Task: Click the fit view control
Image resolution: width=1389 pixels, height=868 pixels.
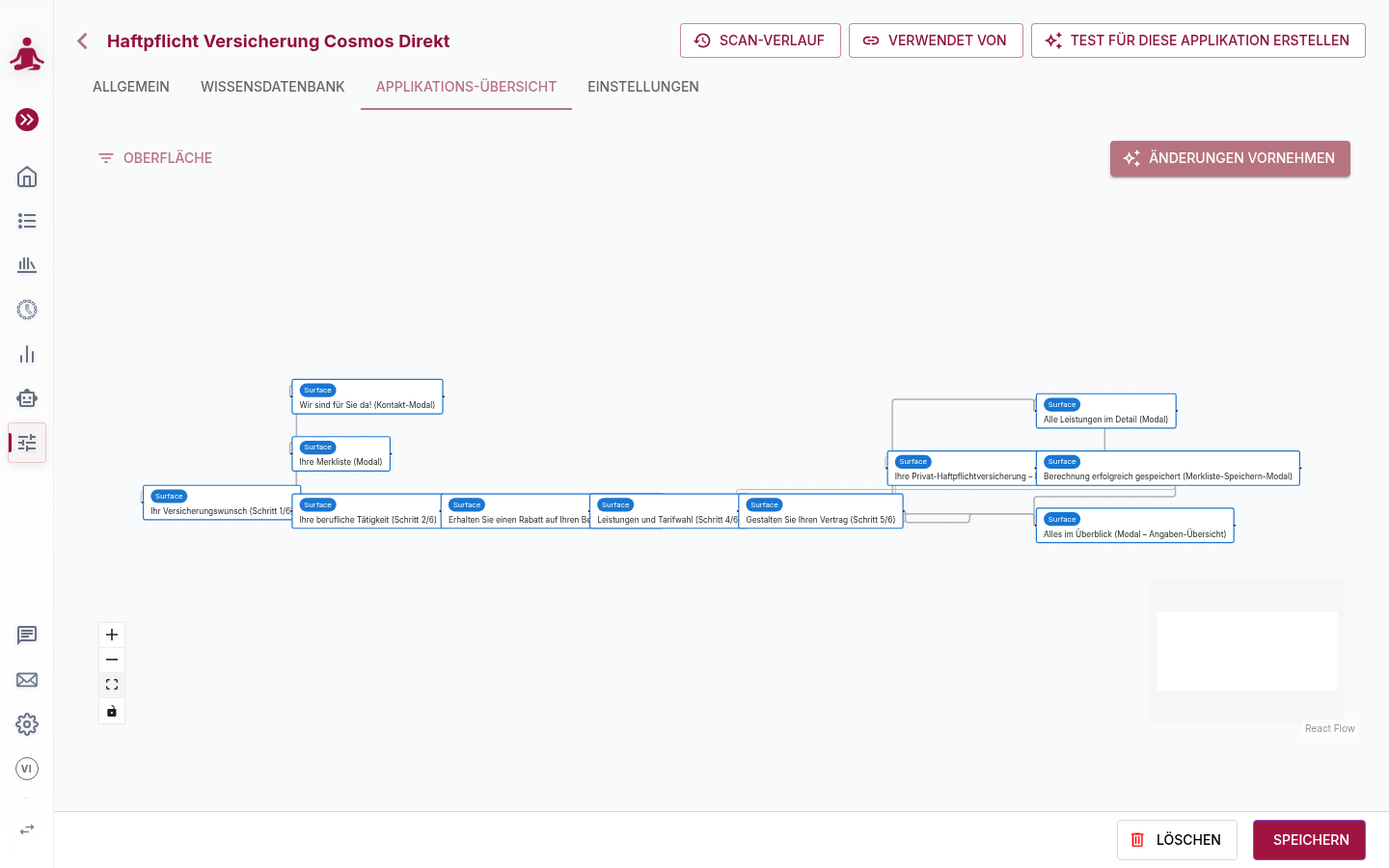Action: pos(112,685)
